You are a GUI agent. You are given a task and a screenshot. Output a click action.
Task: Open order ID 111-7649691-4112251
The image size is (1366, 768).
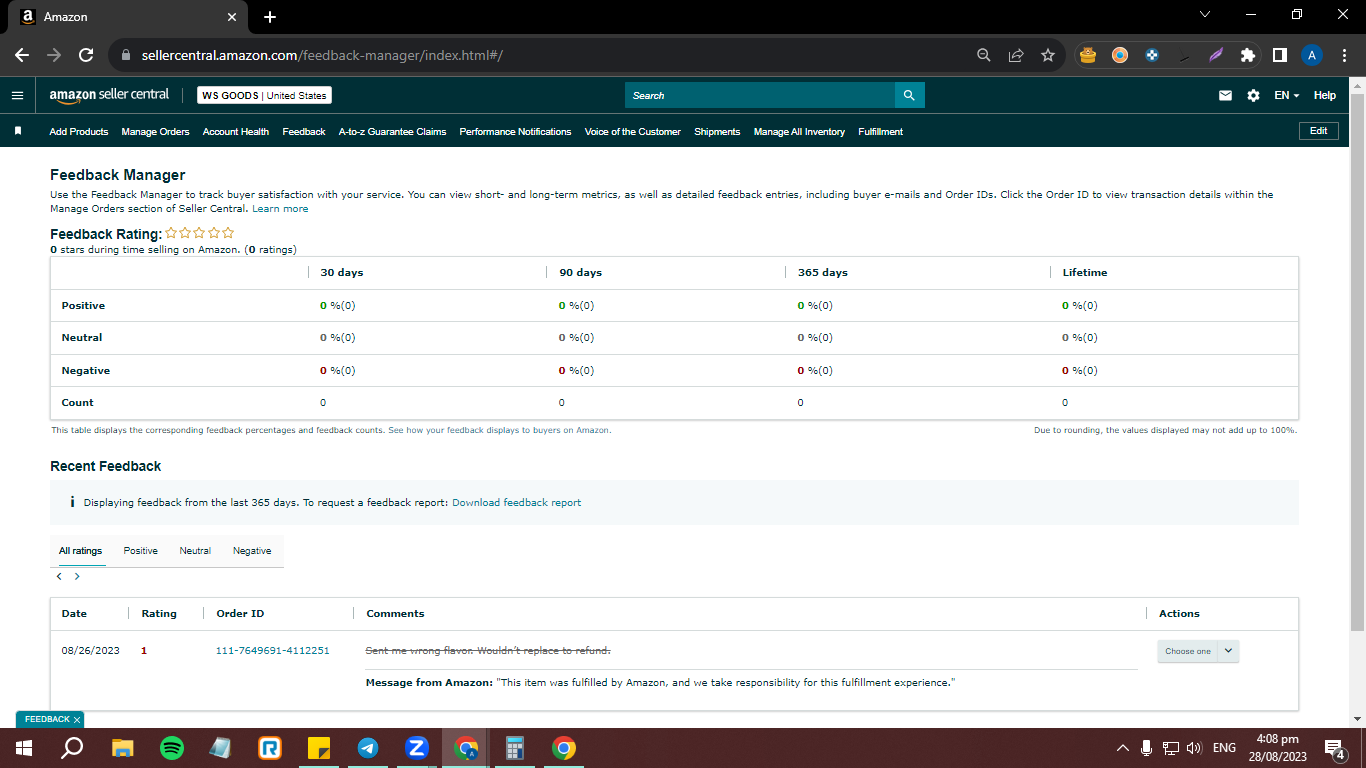pos(273,651)
